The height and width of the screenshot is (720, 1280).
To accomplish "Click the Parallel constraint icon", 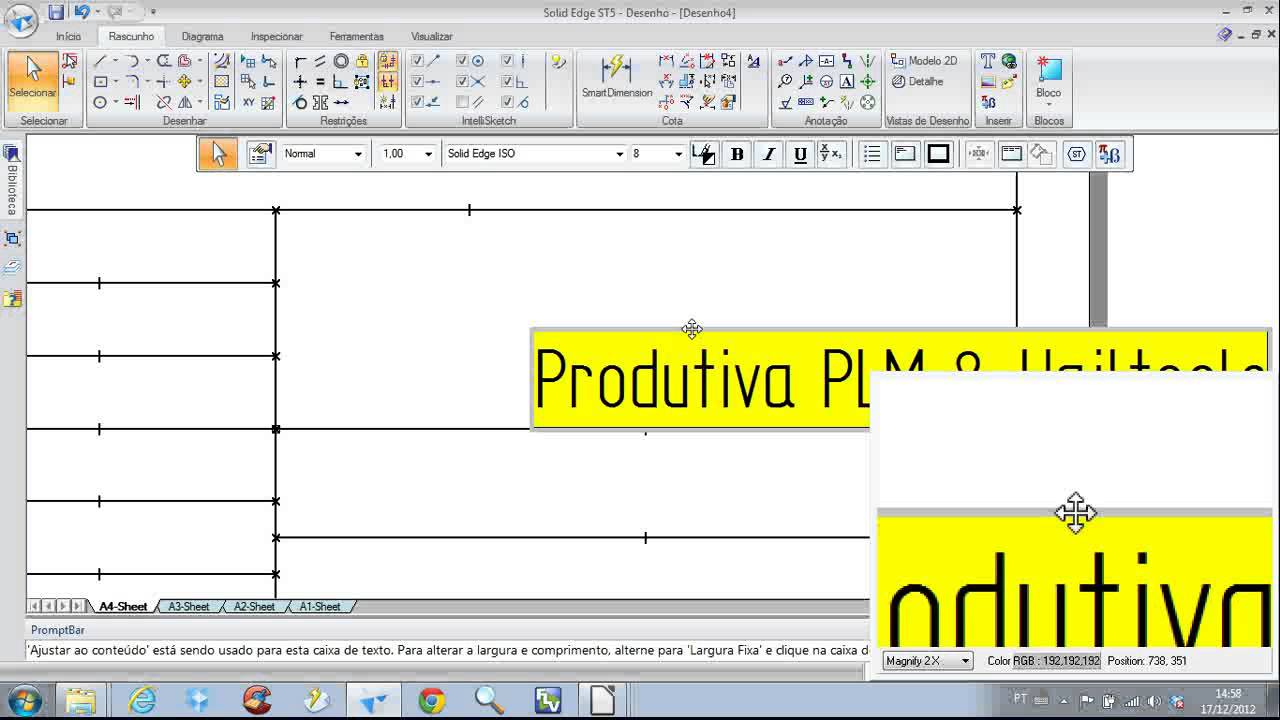I will pyautogui.click(x=320, y=61).
